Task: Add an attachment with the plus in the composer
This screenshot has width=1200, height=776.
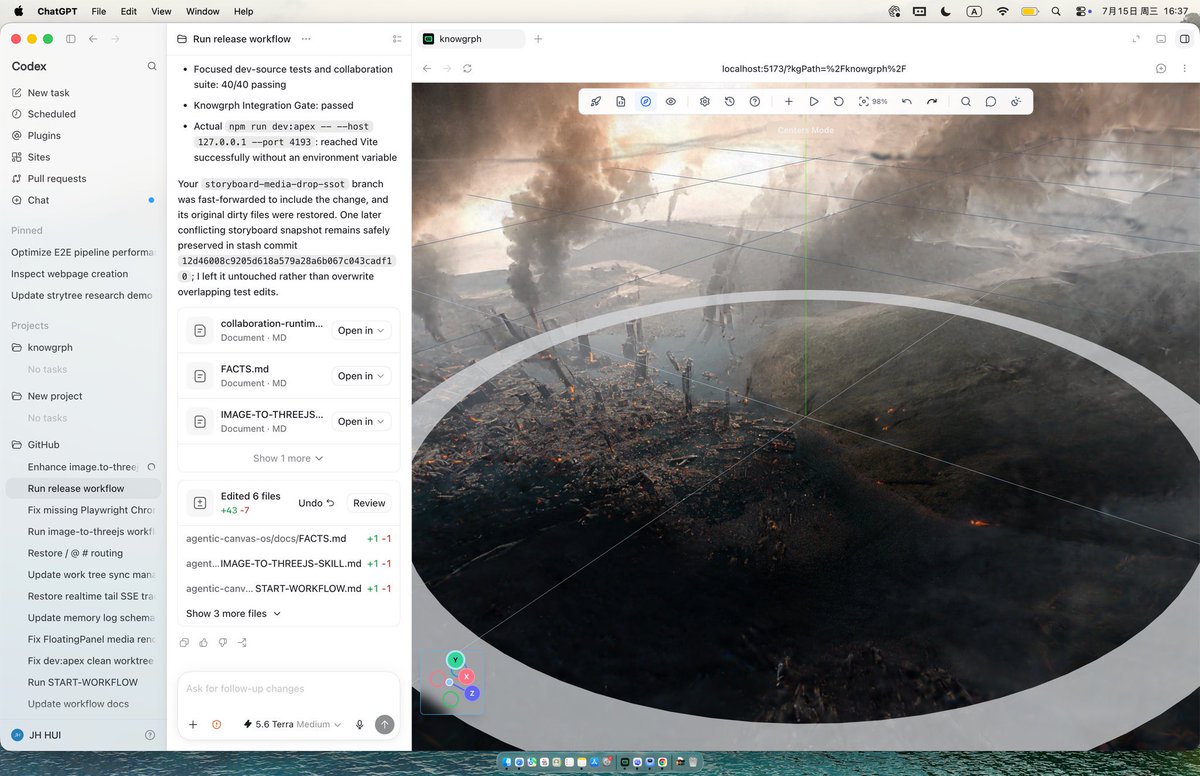Action: coord(193,724)
